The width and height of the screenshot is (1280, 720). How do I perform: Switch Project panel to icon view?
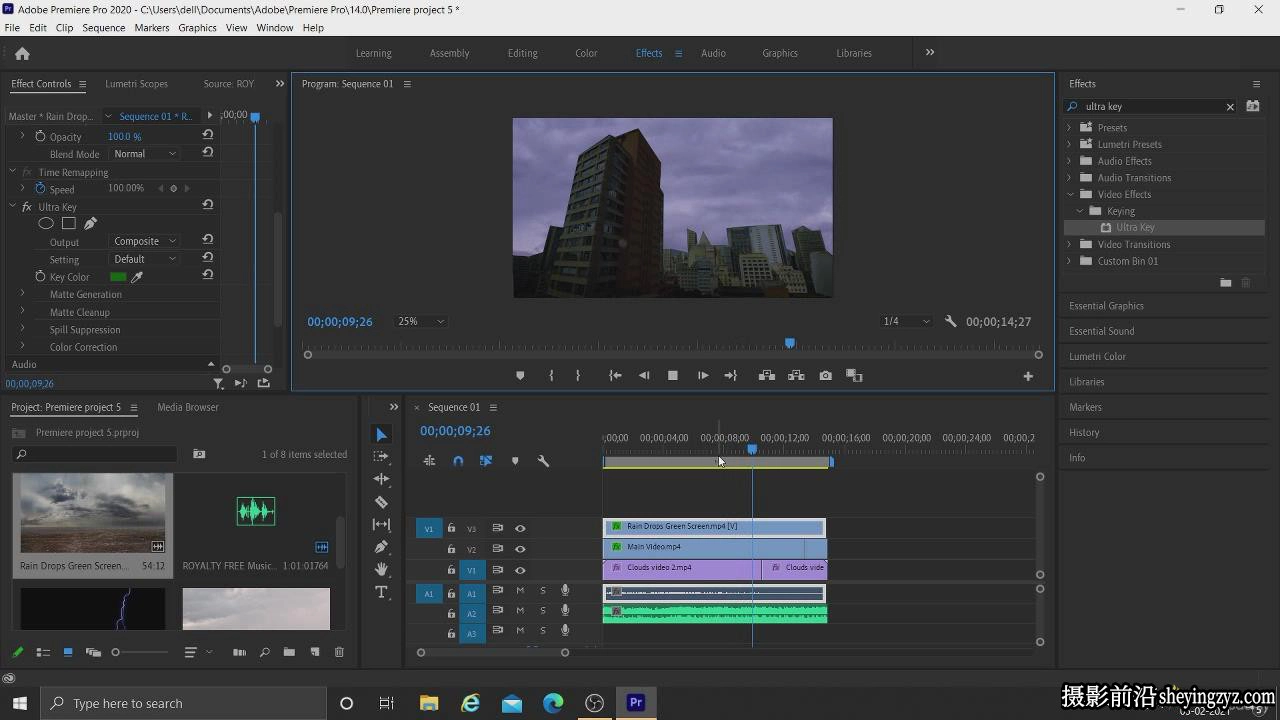point(68,652)
